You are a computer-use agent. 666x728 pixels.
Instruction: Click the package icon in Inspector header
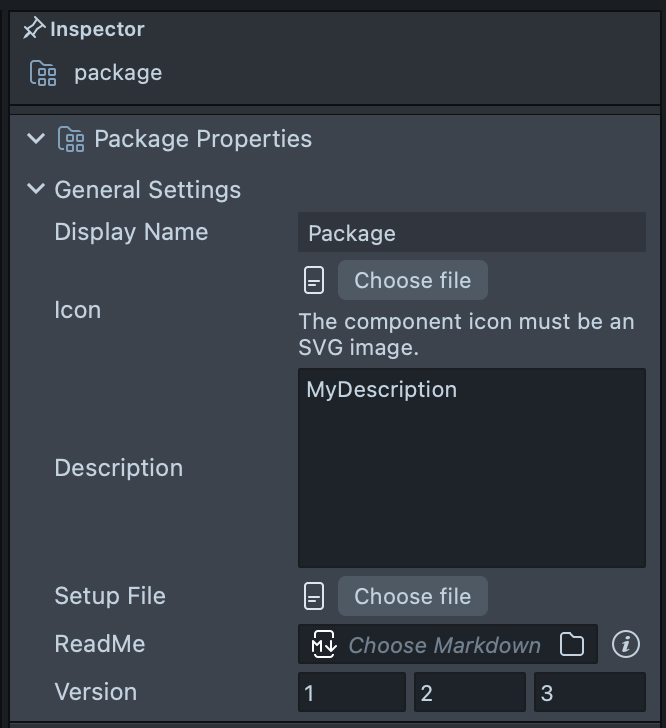(x=43, y=73)
